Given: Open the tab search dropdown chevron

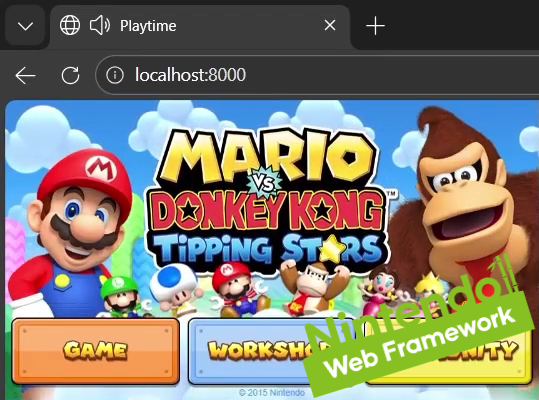Looking at the screenshot, I should (x=25, y=26).
